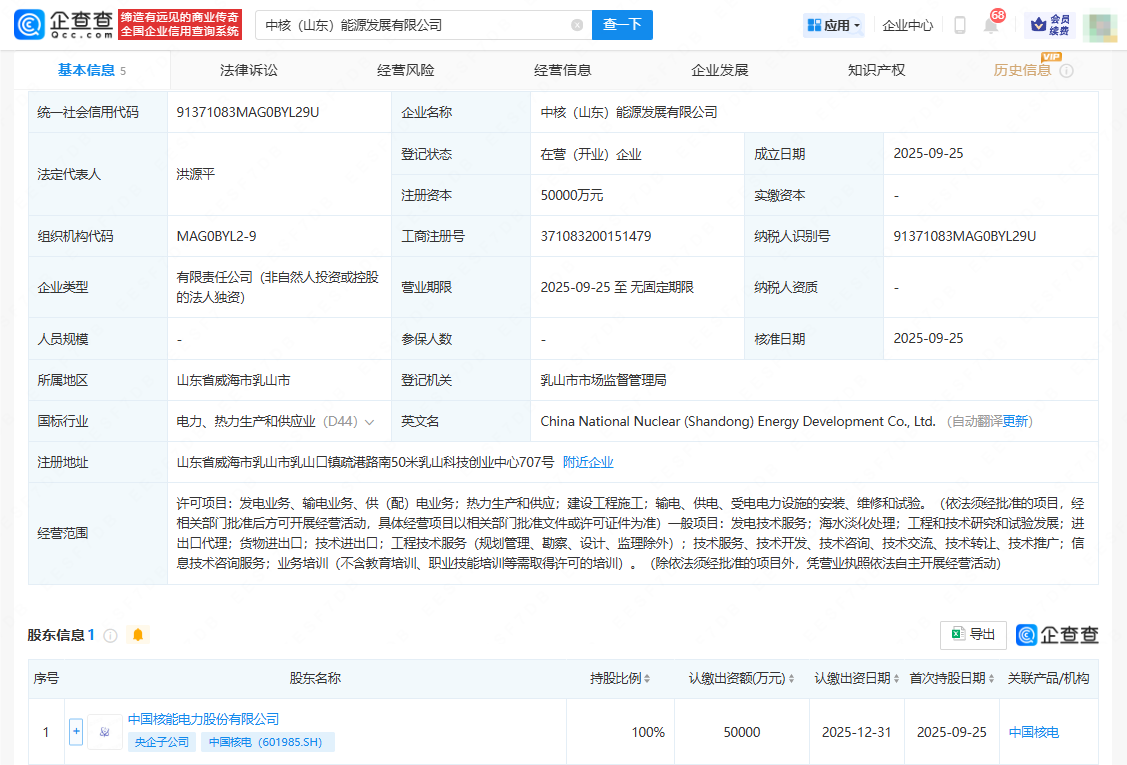Switch to the 法律诉讼 tab
1127x765 pixels.
[x=249, y=70]
